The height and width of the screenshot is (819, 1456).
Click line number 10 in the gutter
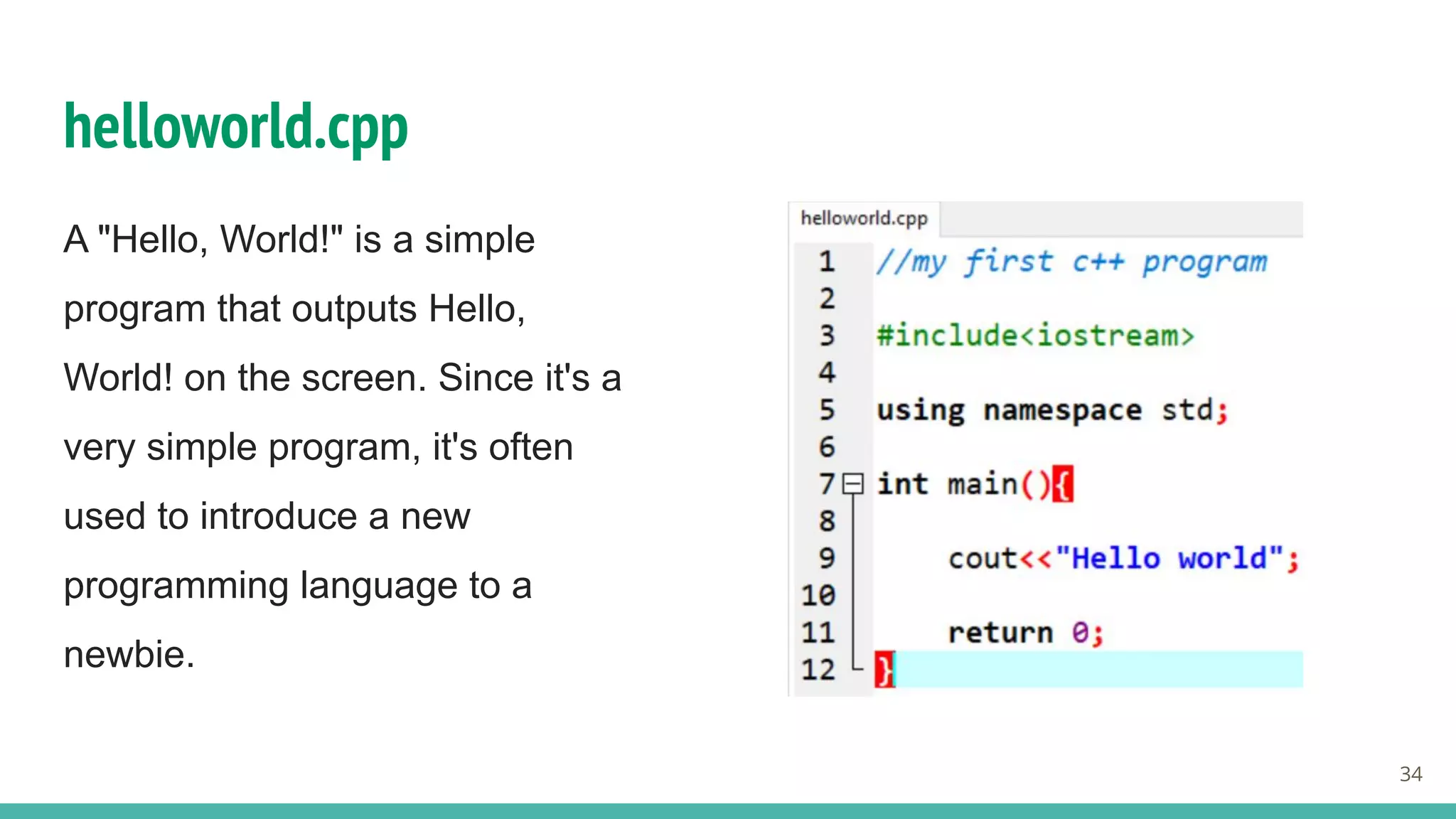tap(818, 595)
